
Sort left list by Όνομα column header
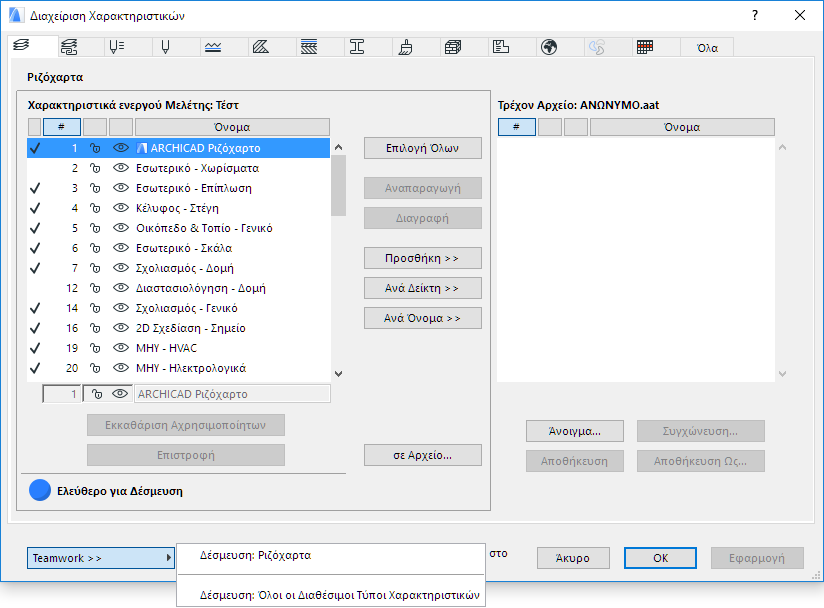click(232, 127)
